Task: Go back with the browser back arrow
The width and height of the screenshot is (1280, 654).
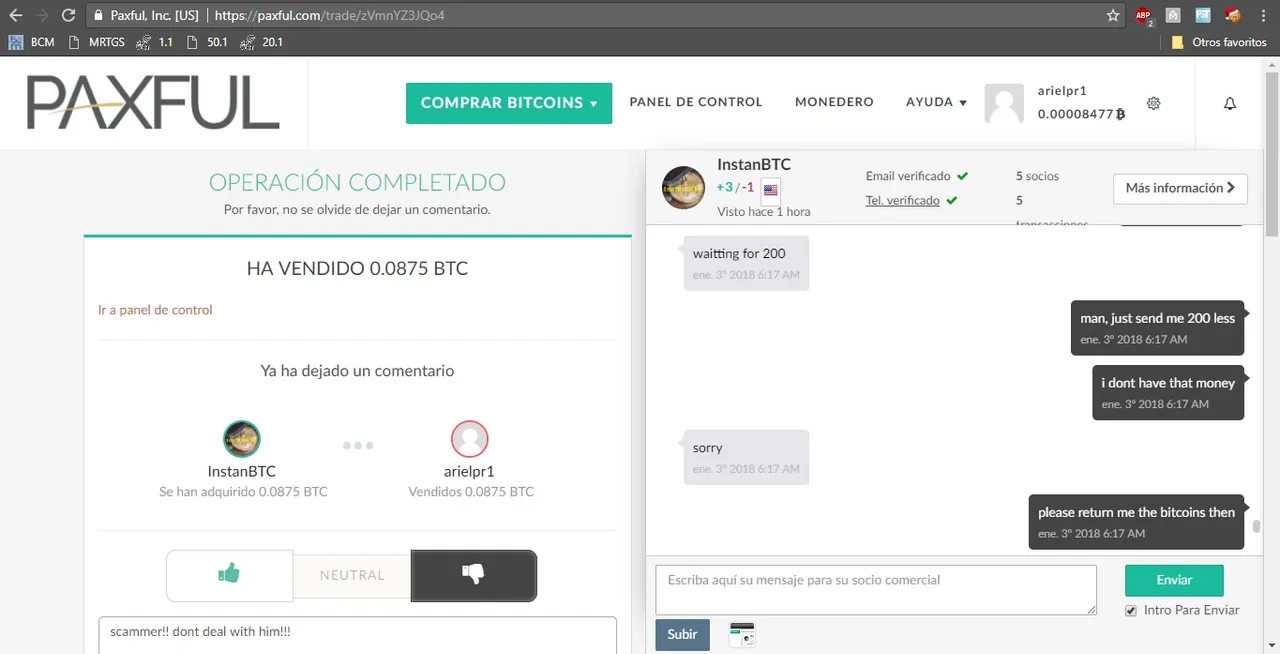Action: [x=15, y=16]
